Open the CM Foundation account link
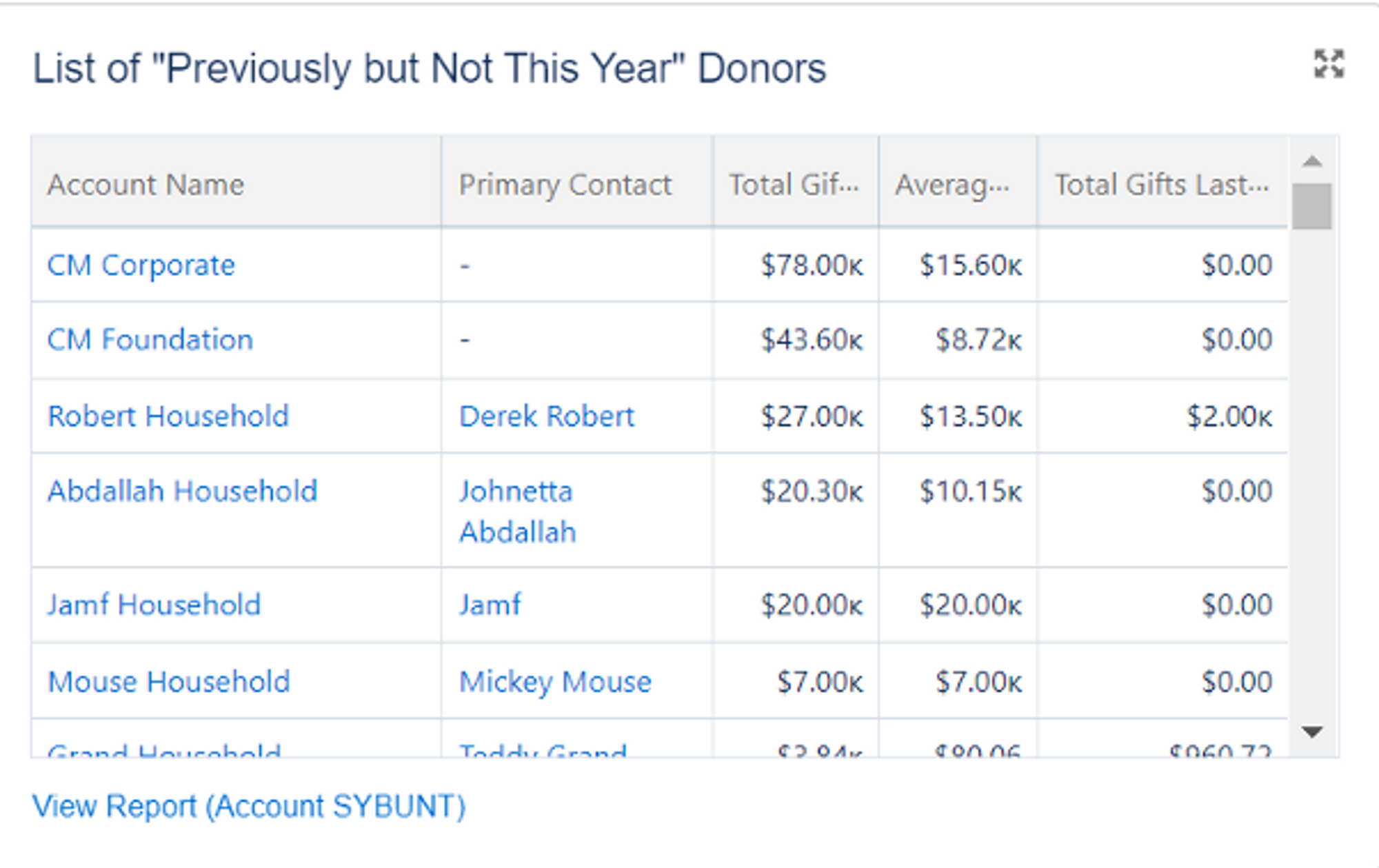1379x868 pixels. pos(150,340)
